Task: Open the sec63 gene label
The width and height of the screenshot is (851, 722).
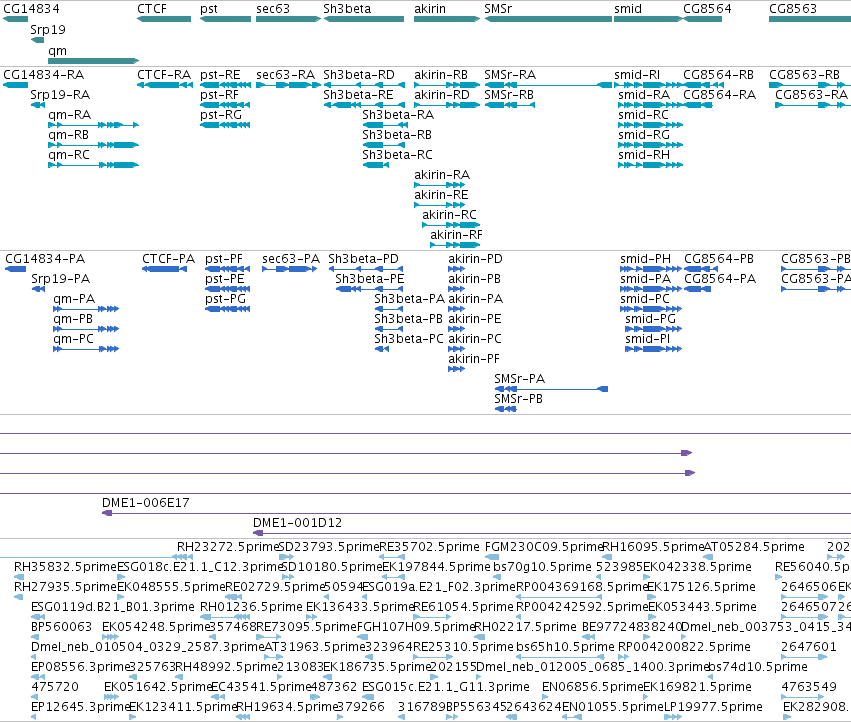Action: click(x=273, y=9)
